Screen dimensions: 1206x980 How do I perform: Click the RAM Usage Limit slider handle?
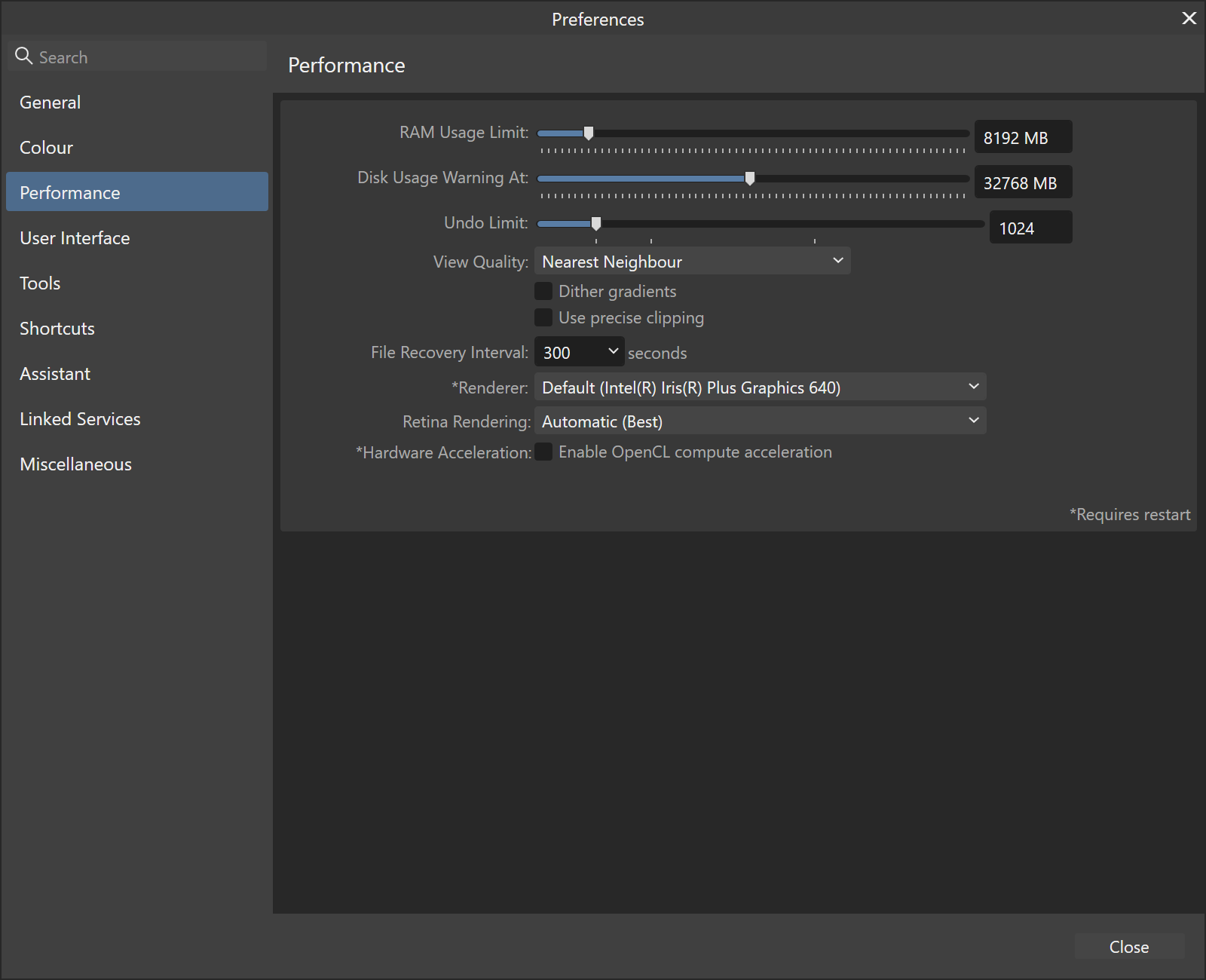pos(589,133)
